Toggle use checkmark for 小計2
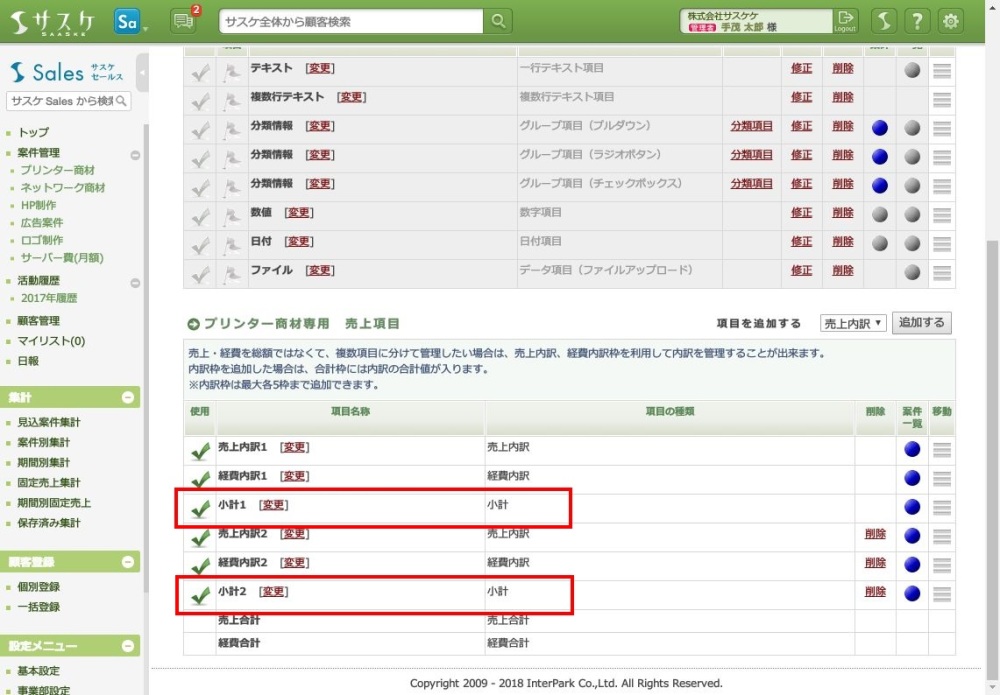This screenshot has width=1000, height=695. [200, 595]
